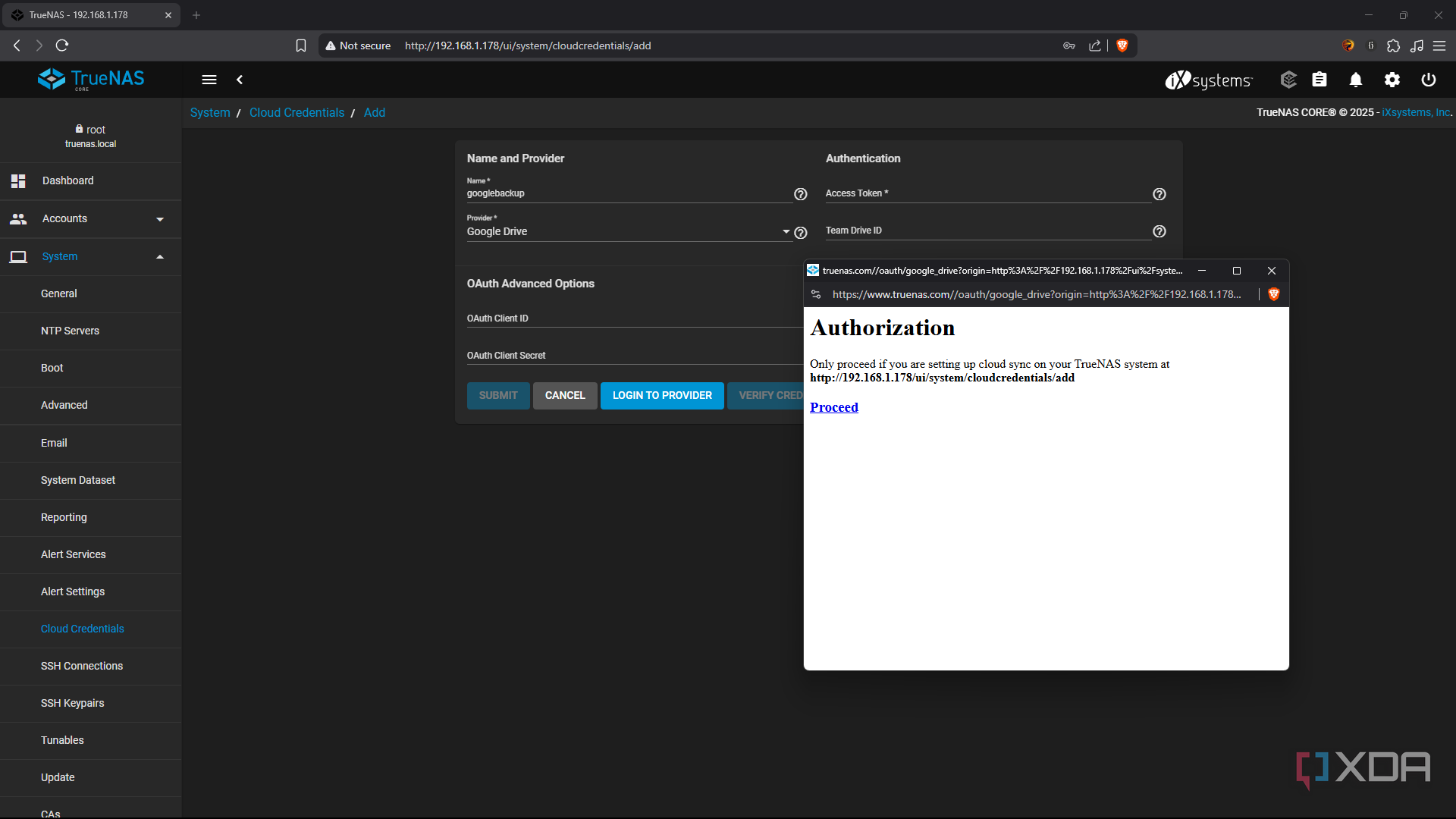Open the Update page
The width and height of the screenshot is (1456, 819).
(x=91, y=777)
